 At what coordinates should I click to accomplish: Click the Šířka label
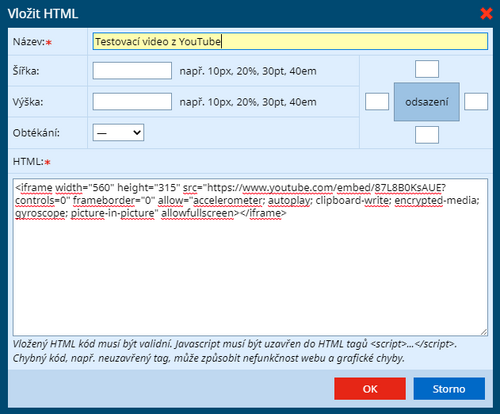[26, 71]
